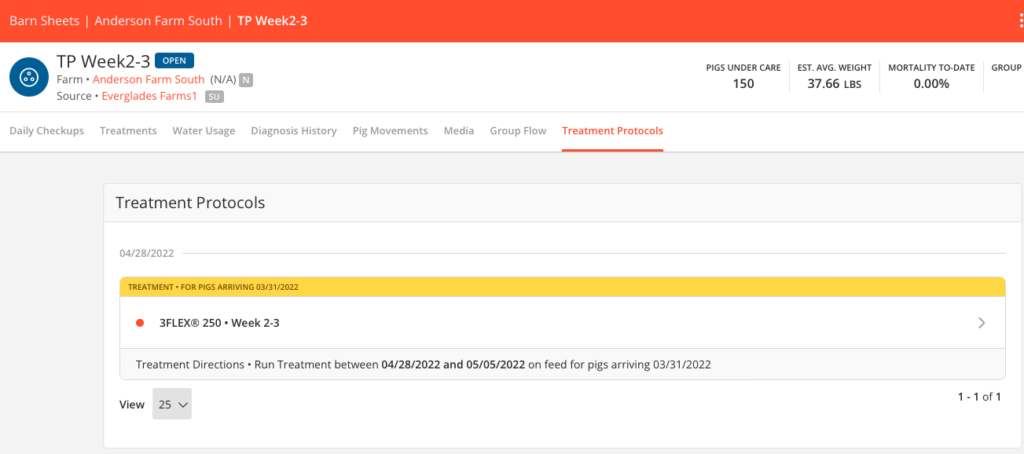Switch to the Daily Checkups tab

47,131
